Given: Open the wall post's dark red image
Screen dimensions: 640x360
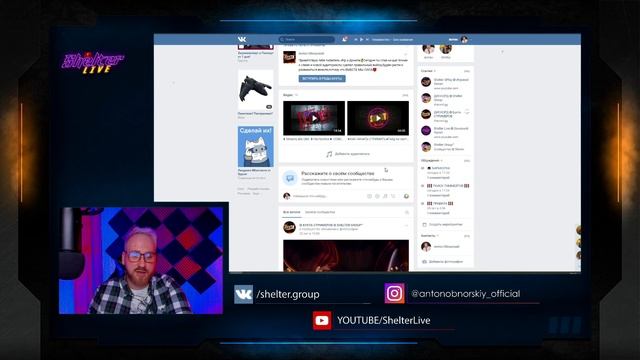Looking at the screenshot, I should pyautogui.click(x=346, y=256).
